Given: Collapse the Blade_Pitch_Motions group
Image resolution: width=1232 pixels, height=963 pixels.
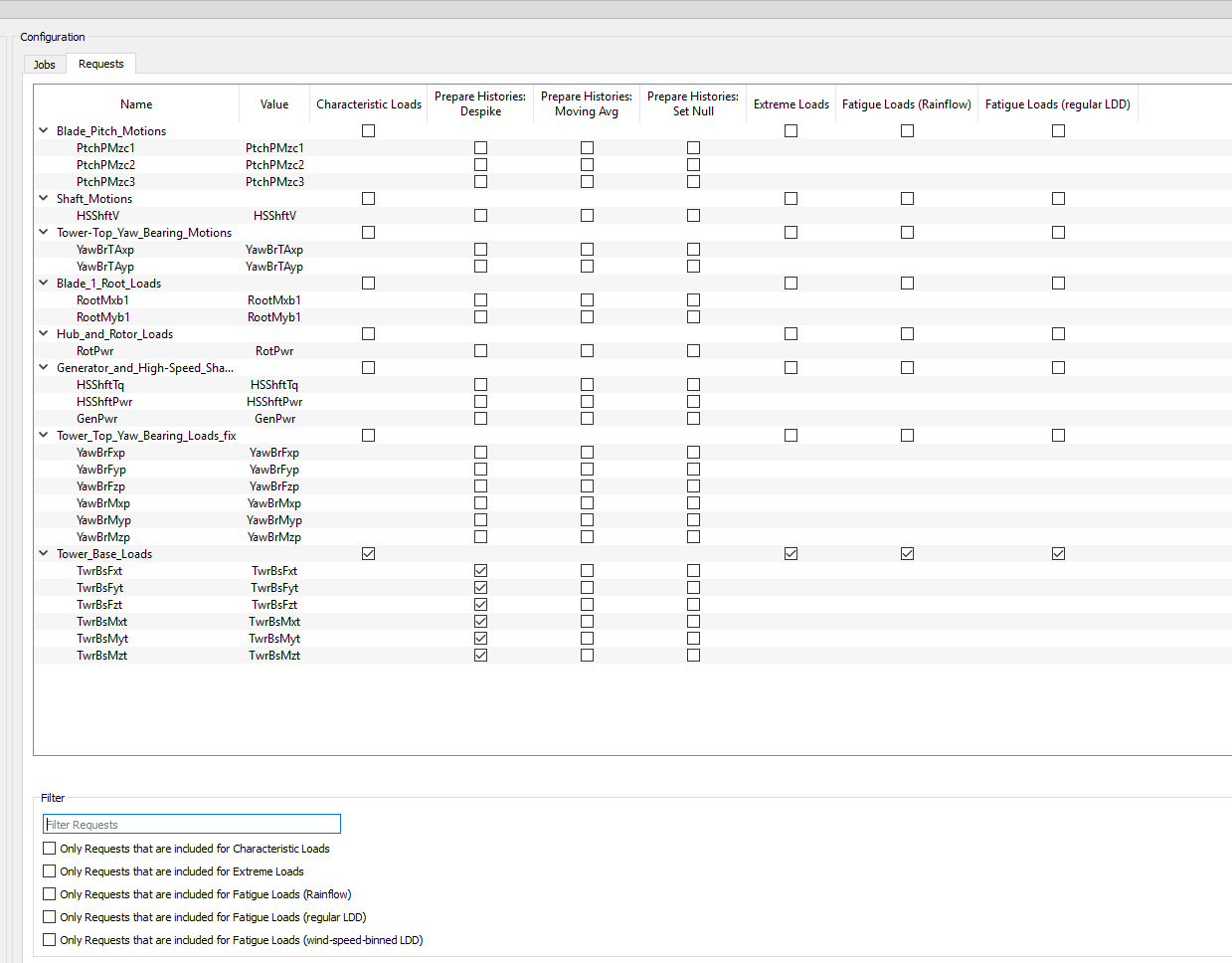Looking at the screenshot, I should (x=44, y=130).
